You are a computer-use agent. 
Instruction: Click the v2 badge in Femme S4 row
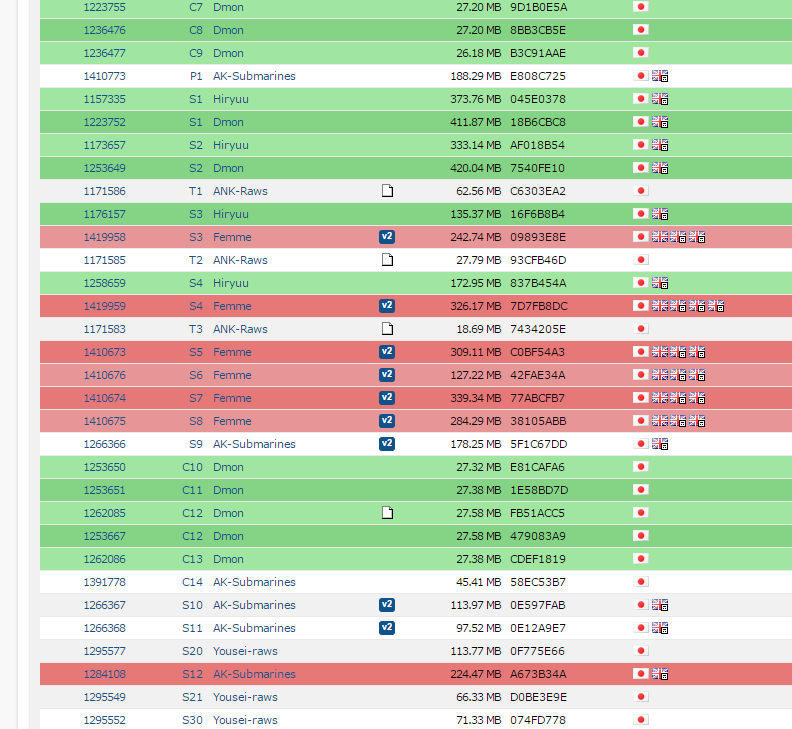(x=387, y=306)
